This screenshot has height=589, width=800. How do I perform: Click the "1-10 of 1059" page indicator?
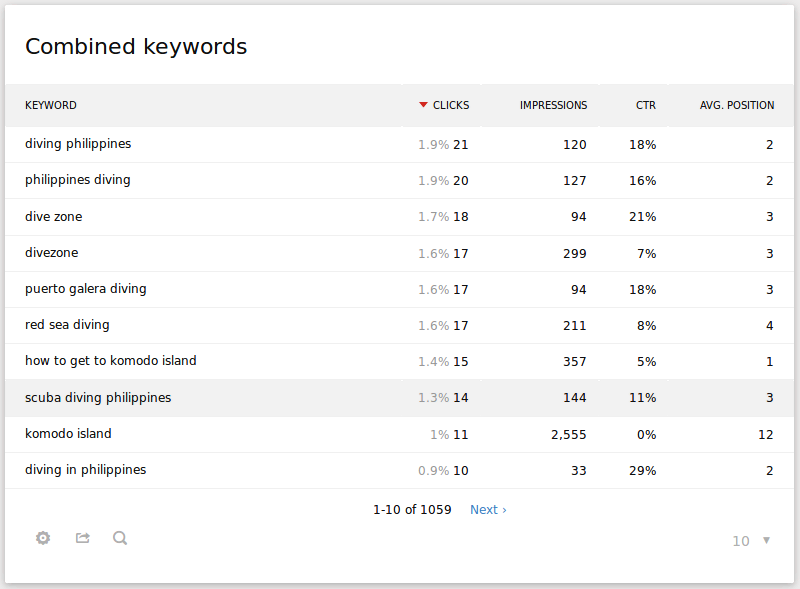[x=412, y=509]
